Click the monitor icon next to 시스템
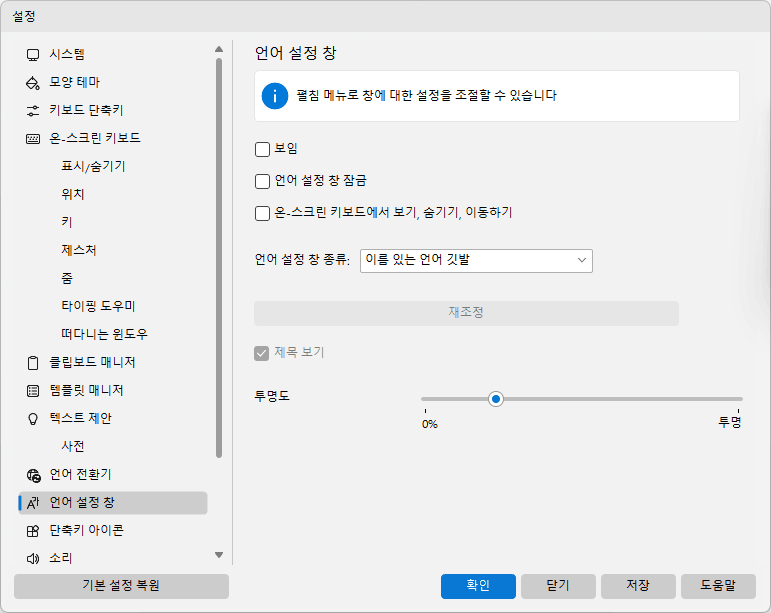The image size is (771, 613). click(x=33, y=55)
